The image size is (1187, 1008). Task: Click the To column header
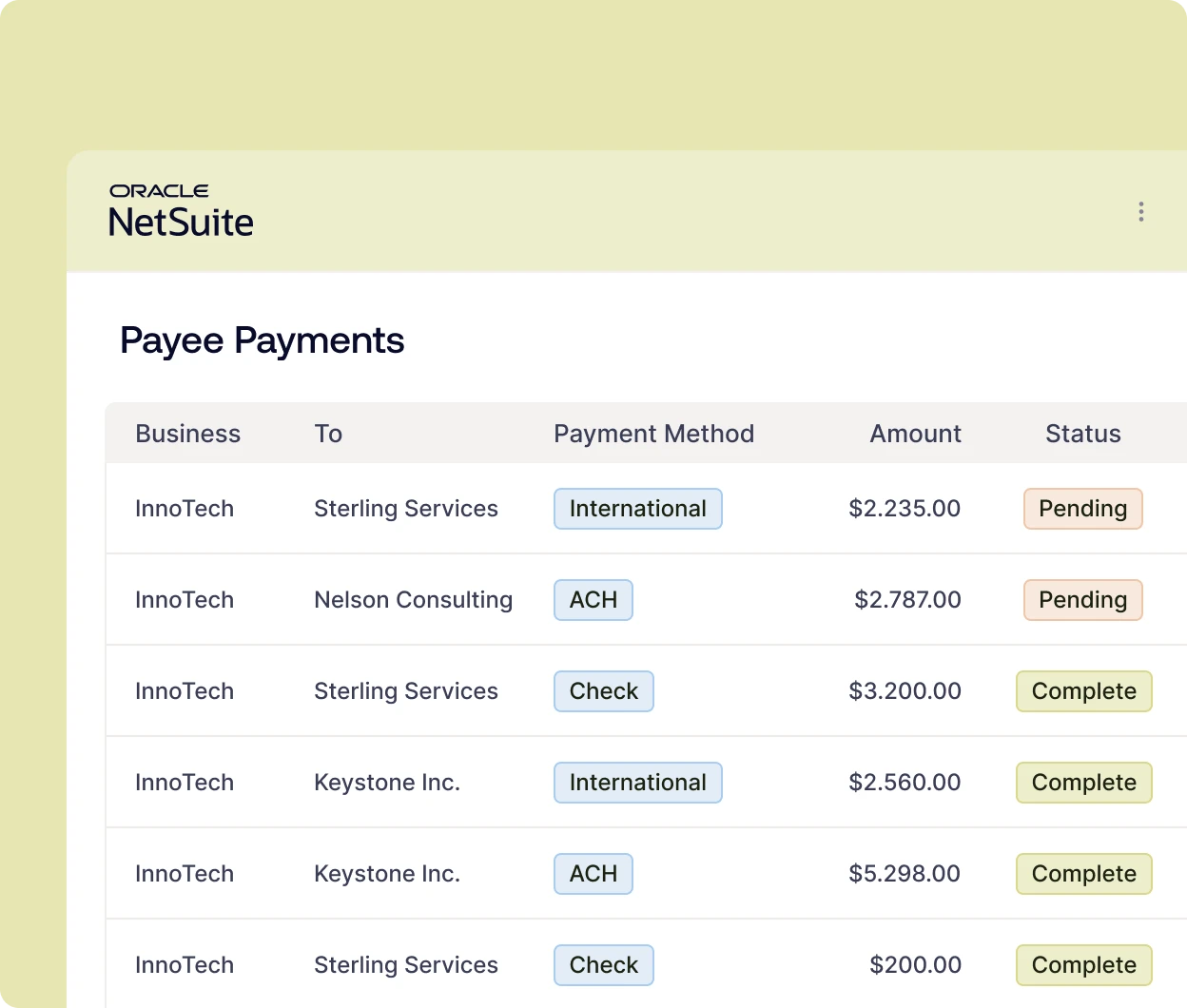[328, 434]
